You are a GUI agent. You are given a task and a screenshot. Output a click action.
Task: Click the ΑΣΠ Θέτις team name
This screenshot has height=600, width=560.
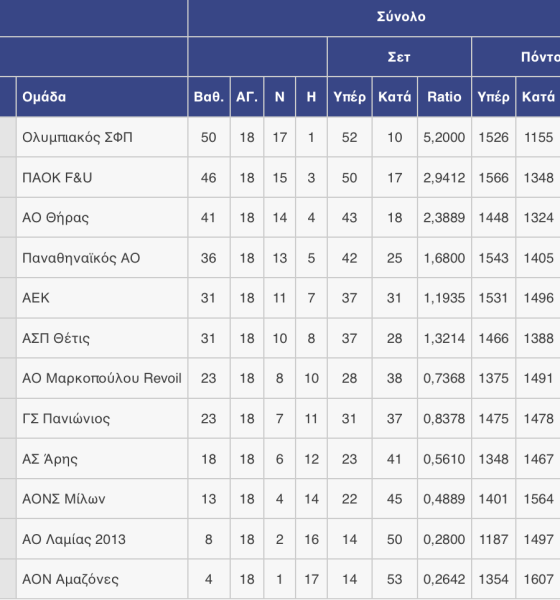point(56,339)
